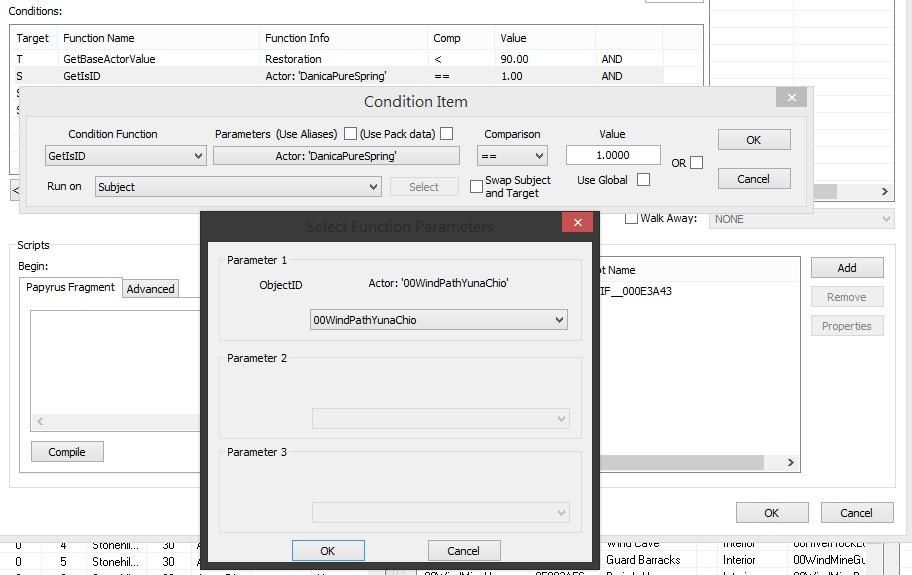Expand the Comparison operator dropdown
The width and height of the screenshot is (912, 575).
pyautogui.click(x=512, y=156)
